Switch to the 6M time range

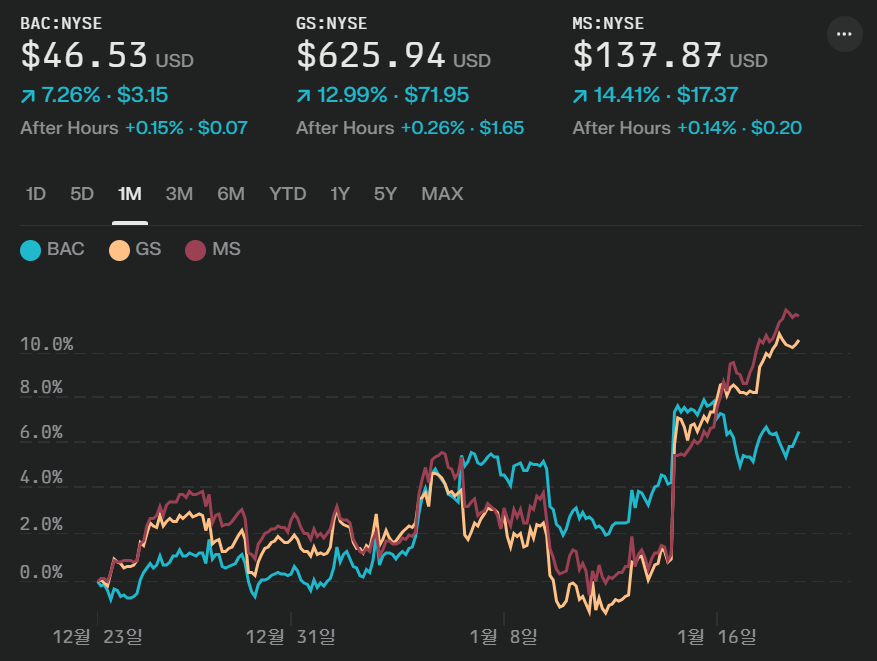[231, 194]
